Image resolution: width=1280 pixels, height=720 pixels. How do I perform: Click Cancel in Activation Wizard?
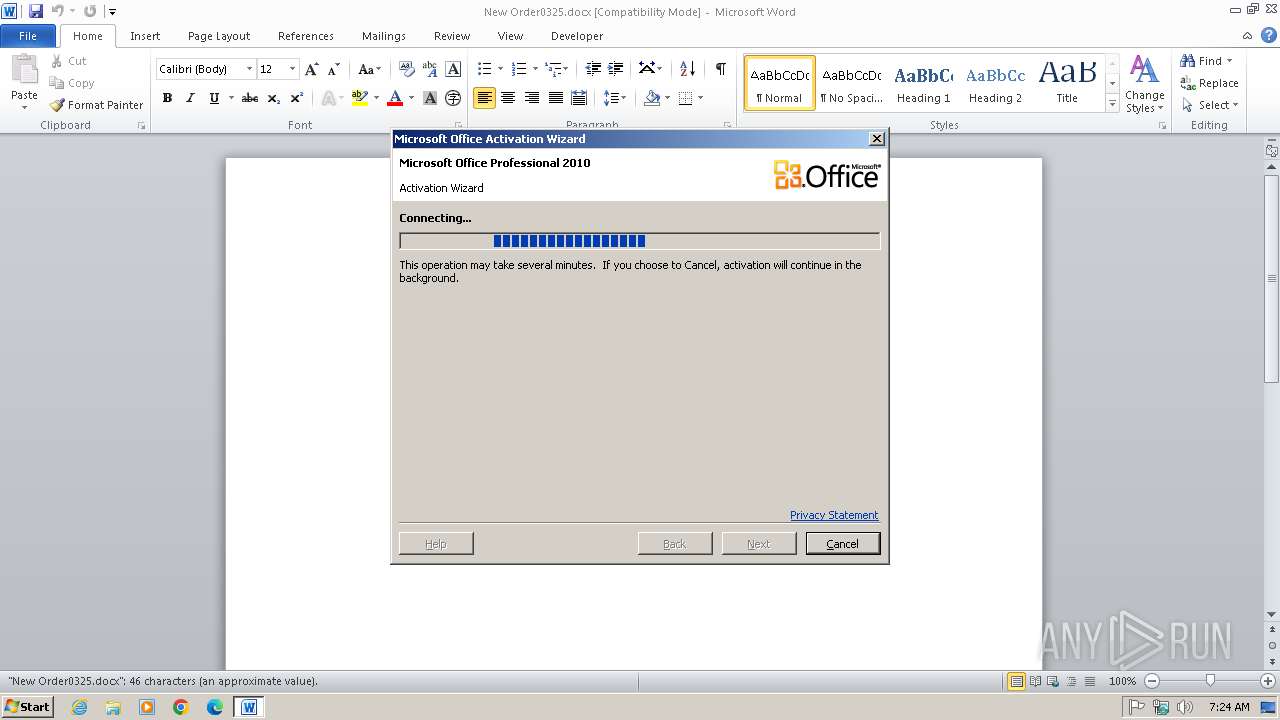(x=843, y=544)
